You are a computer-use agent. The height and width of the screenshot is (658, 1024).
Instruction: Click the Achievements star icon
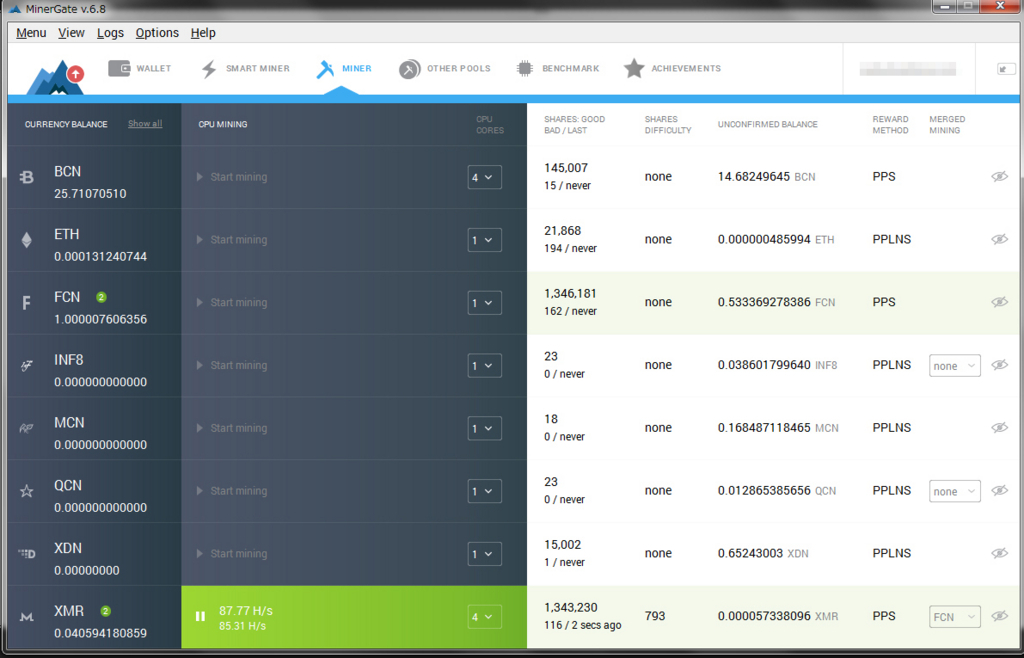pos(633,68)
